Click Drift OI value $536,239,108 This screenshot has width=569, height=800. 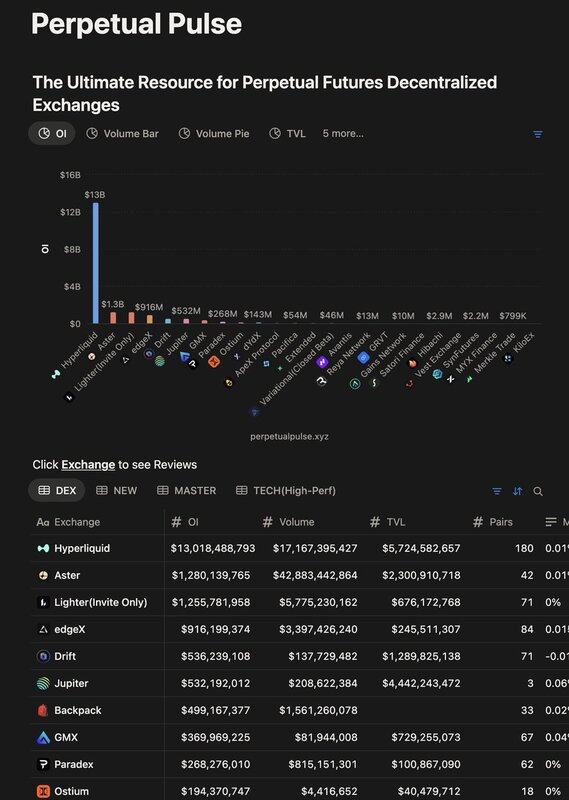coord(215,656)
